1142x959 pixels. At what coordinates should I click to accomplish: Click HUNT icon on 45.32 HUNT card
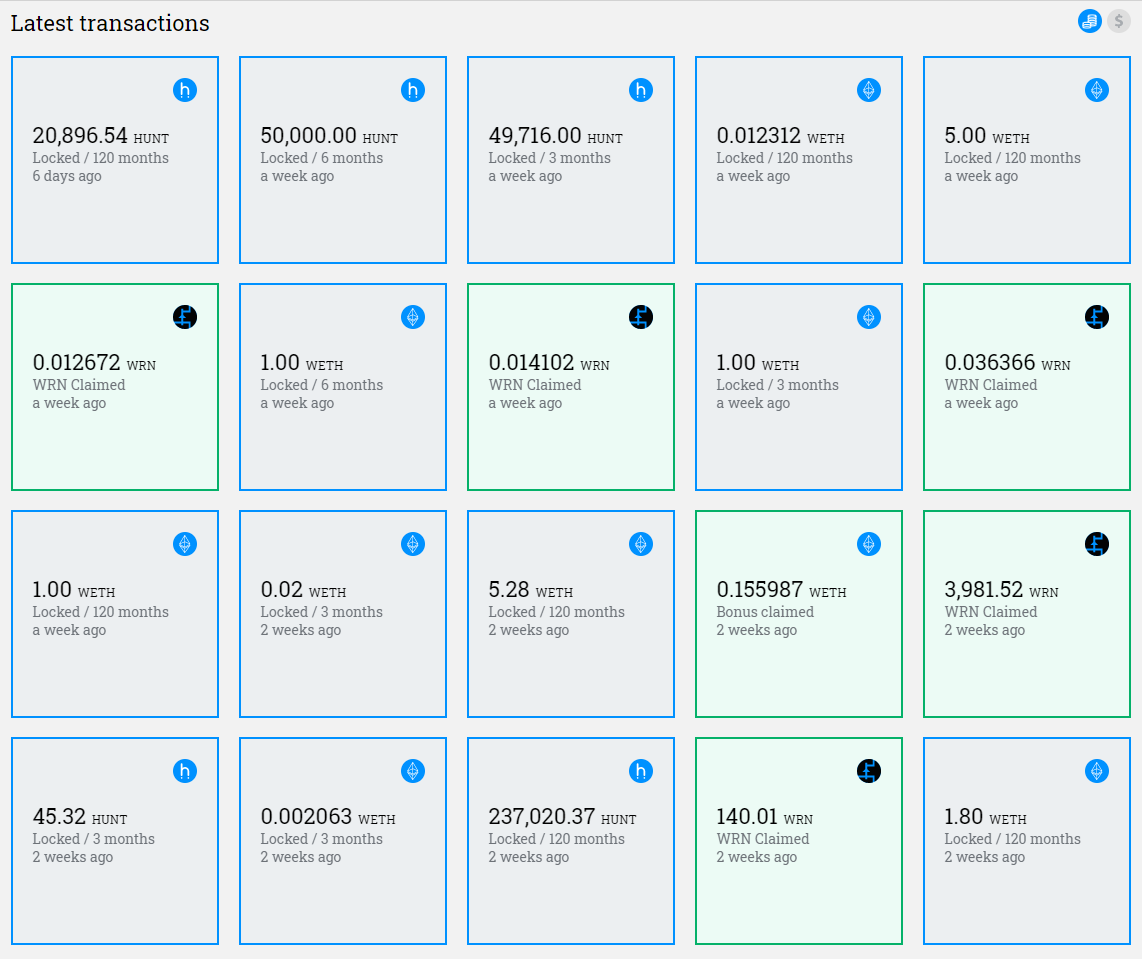click(x=185, y=771)
